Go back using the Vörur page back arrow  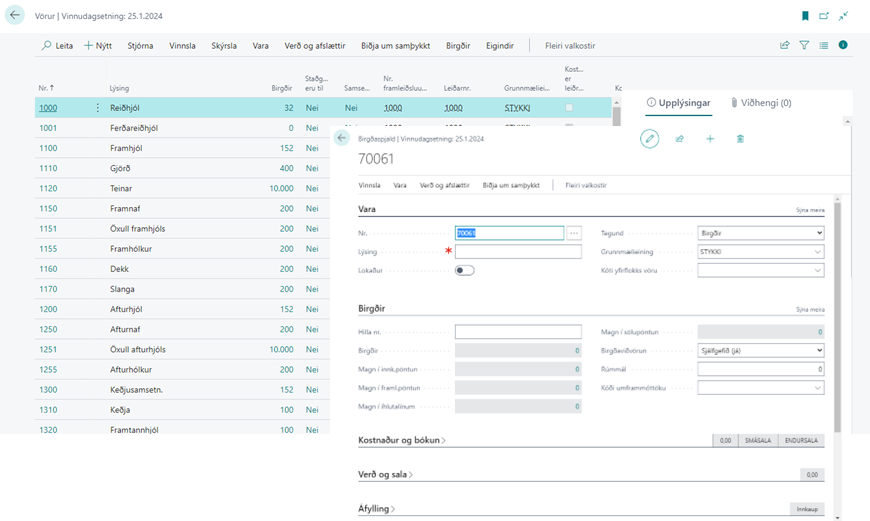point(15,16)
